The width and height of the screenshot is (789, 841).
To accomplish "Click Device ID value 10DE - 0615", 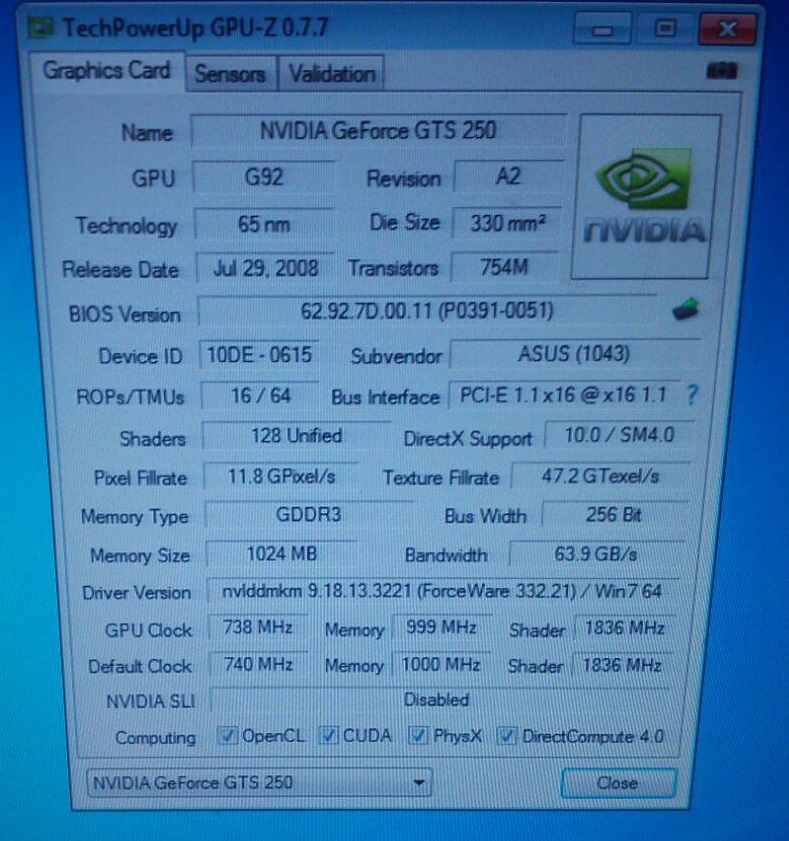I will pos(260,355).
